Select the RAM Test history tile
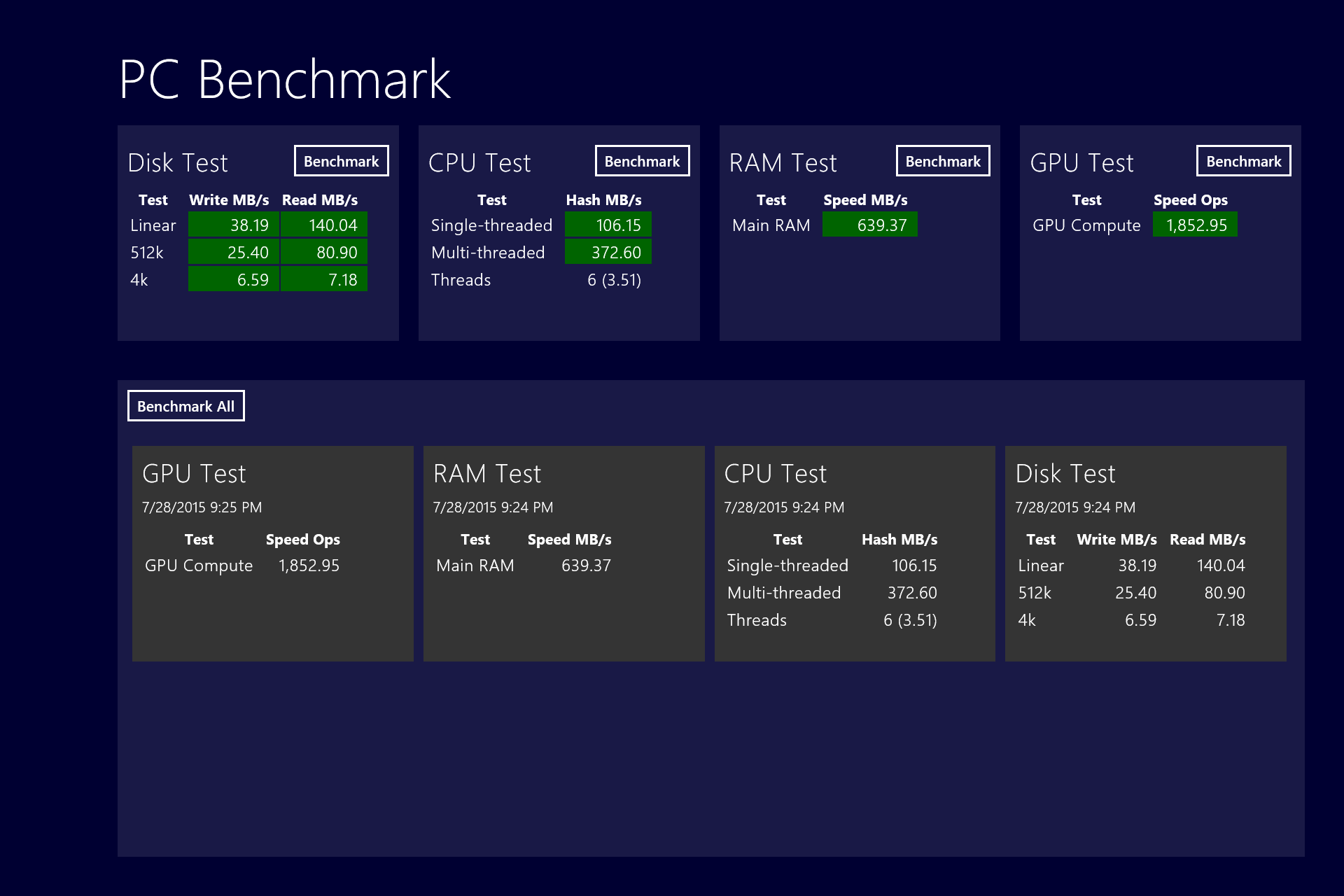Image resolution: width=1344 pixels, height=896 pixels. pyautogui.click(x=563, y=553)
